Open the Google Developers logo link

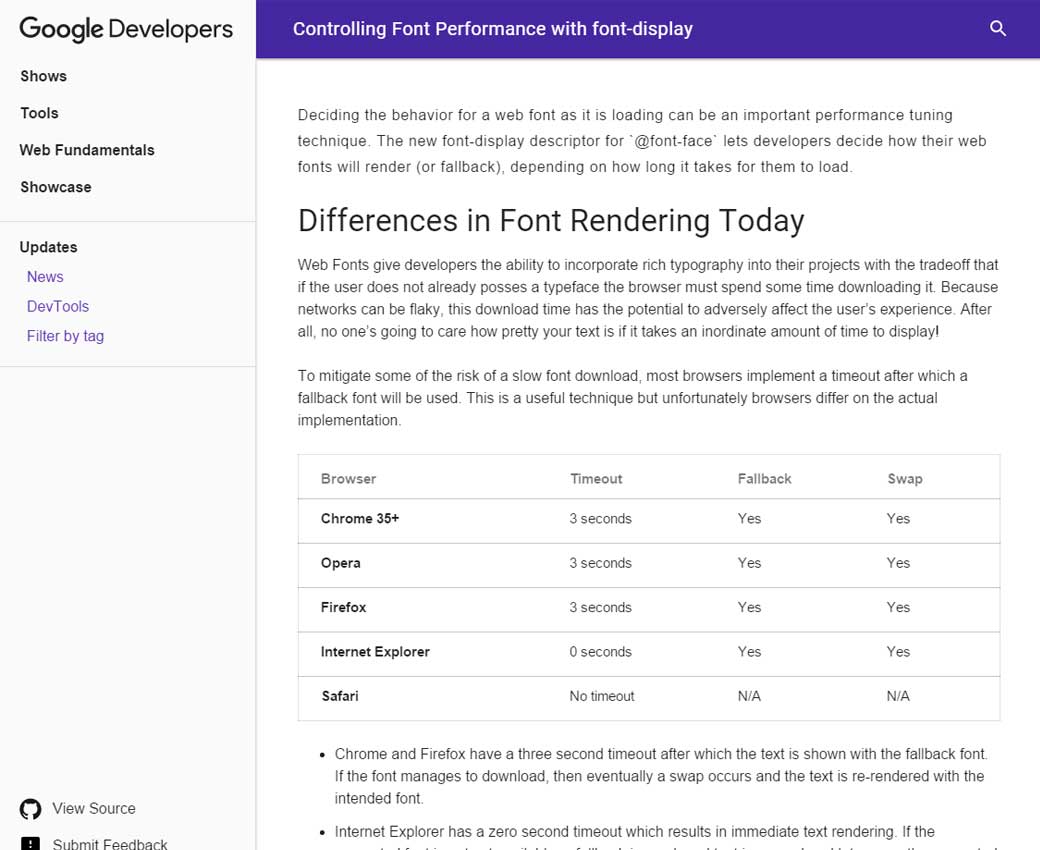pos(126,29)
